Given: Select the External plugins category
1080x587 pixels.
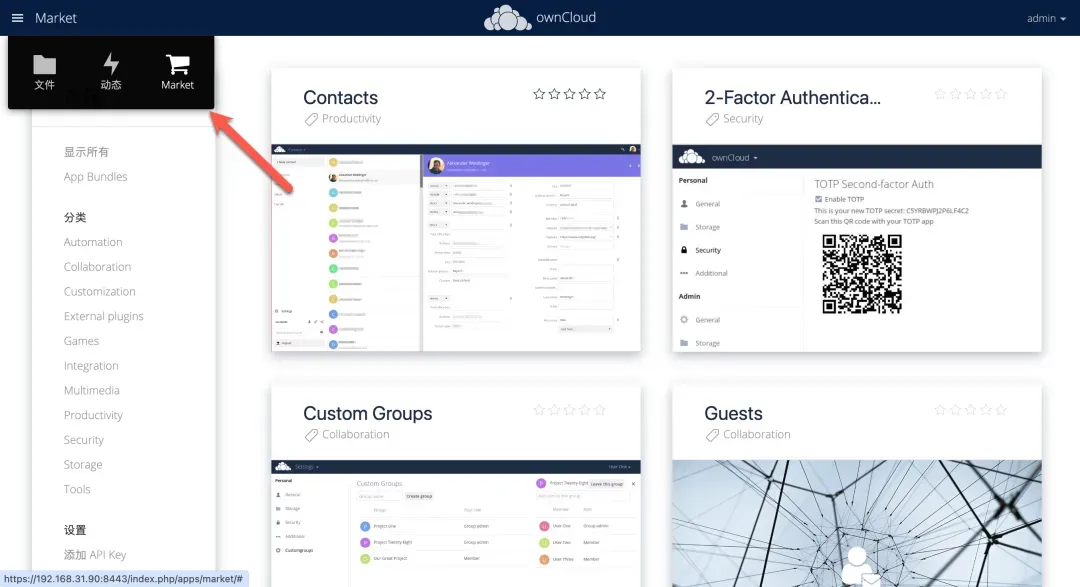Looking at the screenshot, I should click(x=103, y=317).
